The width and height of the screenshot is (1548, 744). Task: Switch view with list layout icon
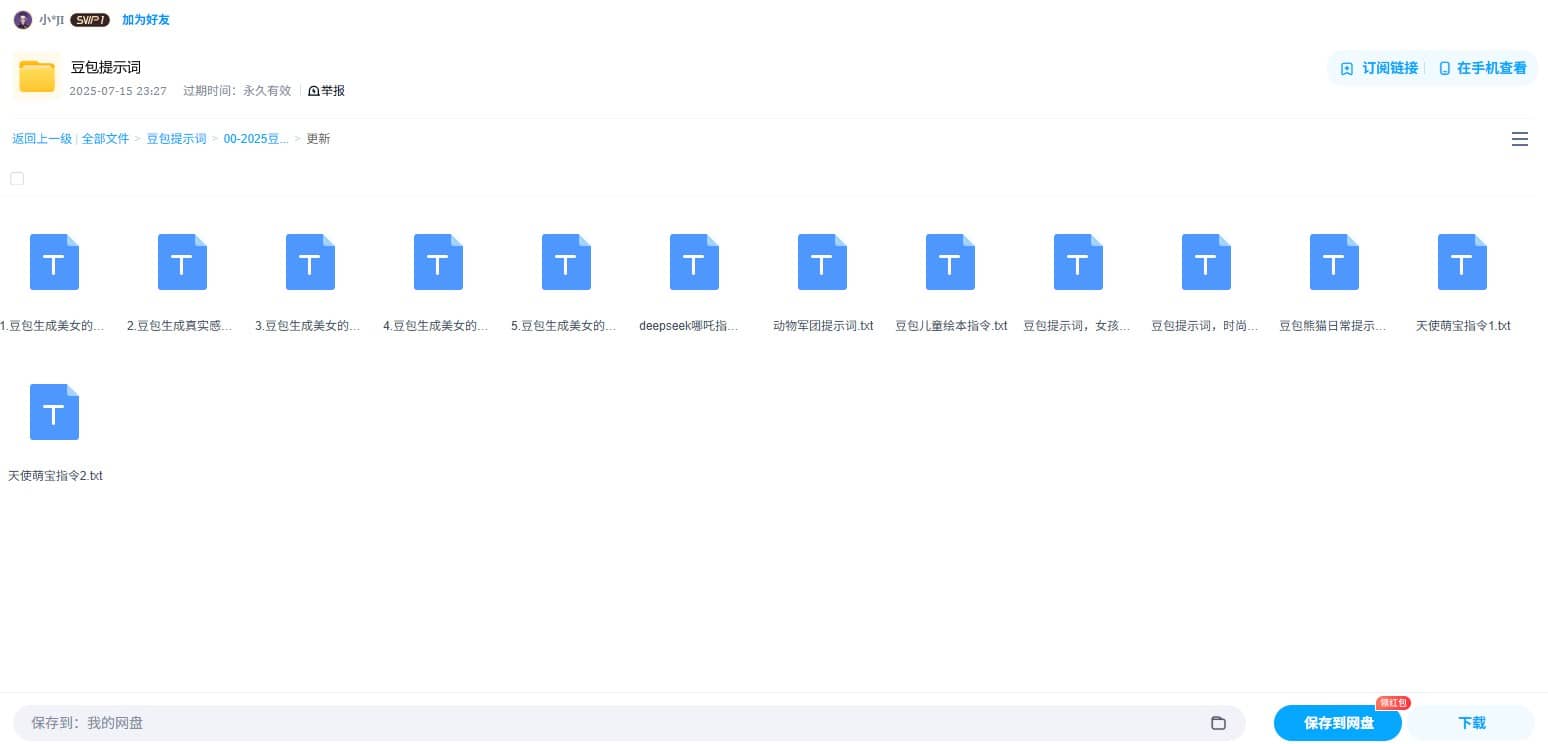[1519, 140]
